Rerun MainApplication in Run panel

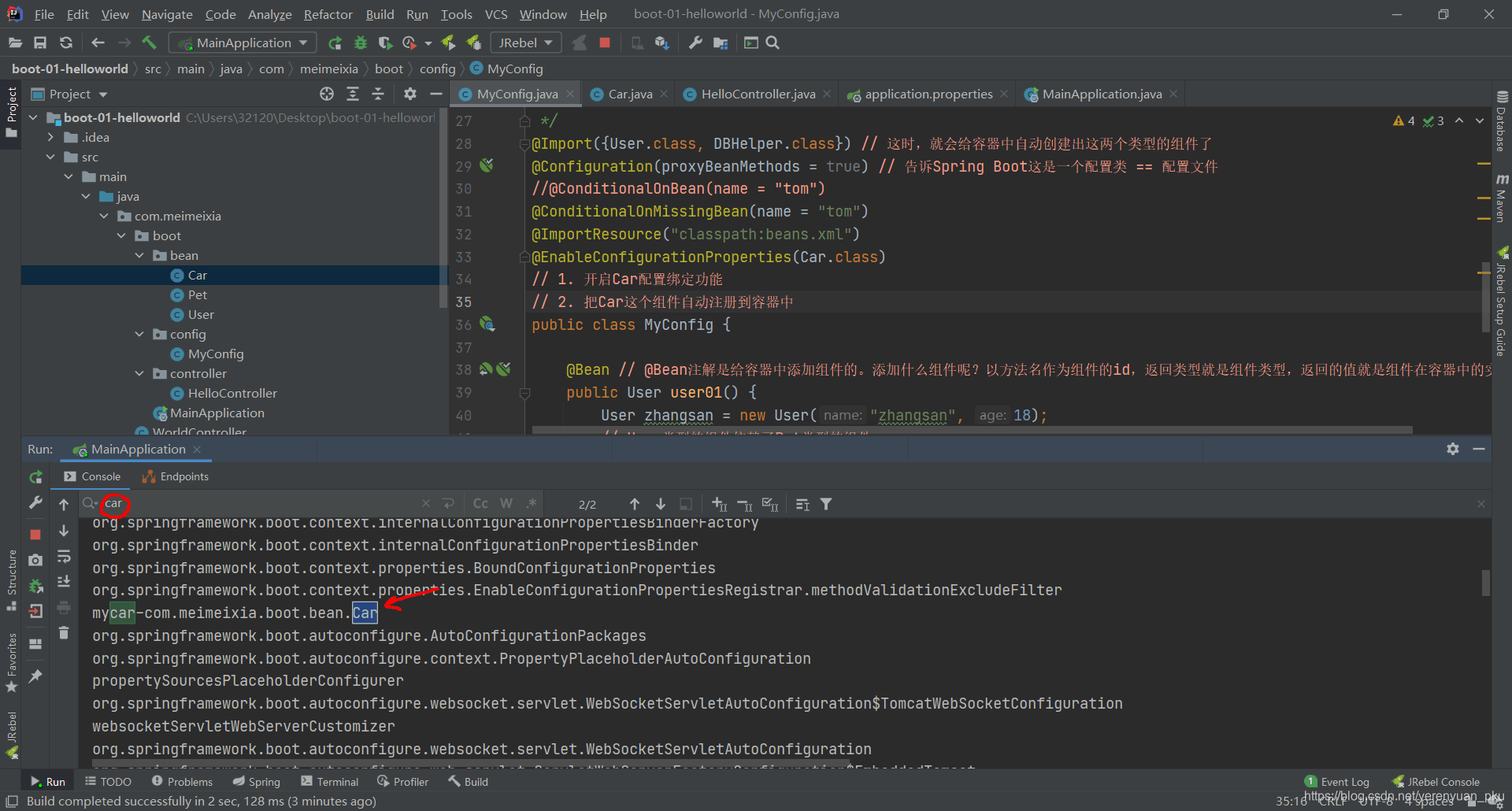pos(35,477)
